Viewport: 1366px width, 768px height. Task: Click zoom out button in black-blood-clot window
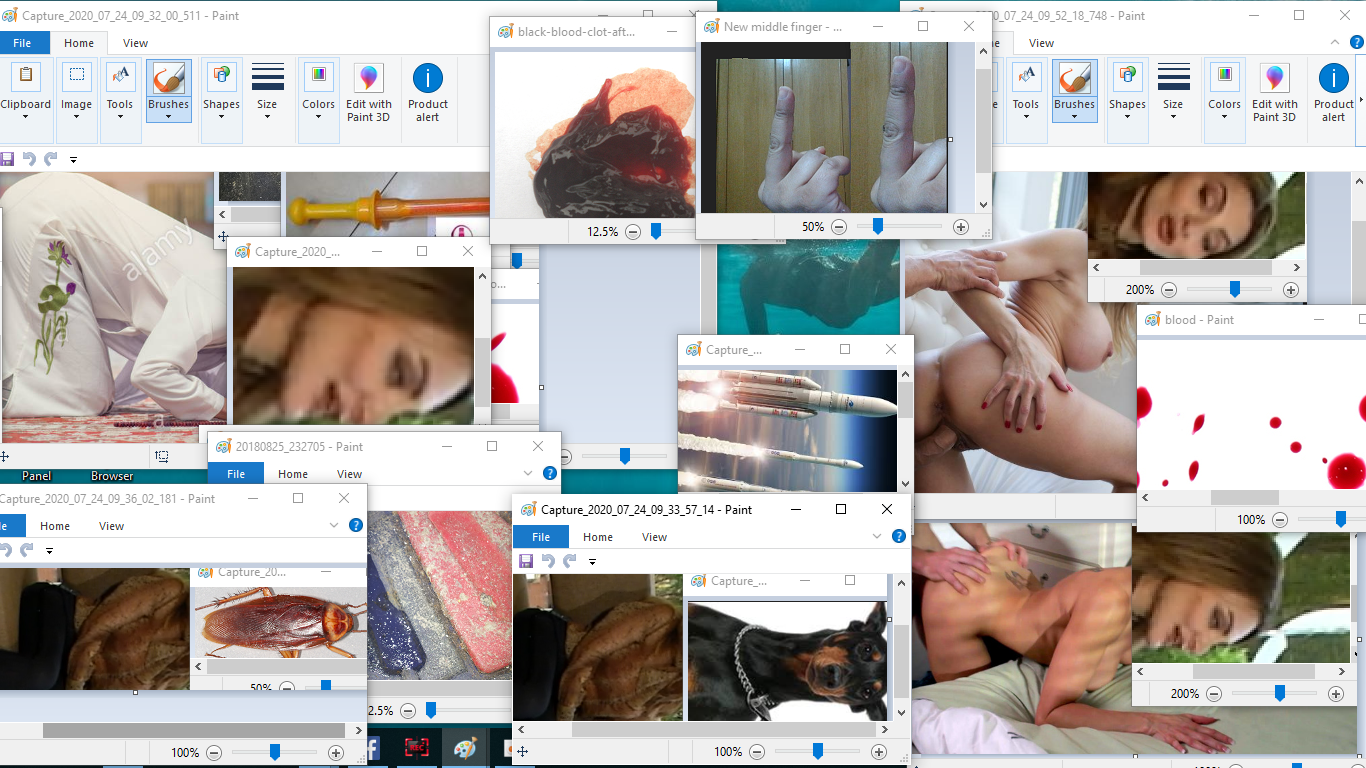(x=633, y=232)
